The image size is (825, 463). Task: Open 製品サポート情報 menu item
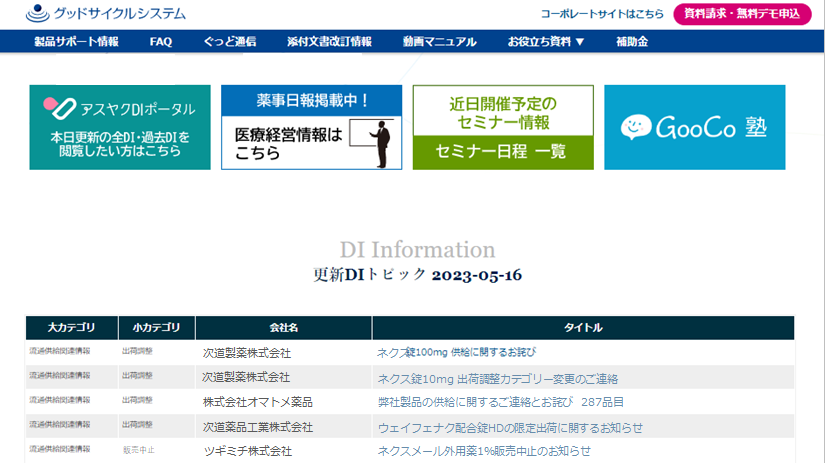tap(76, 42)
